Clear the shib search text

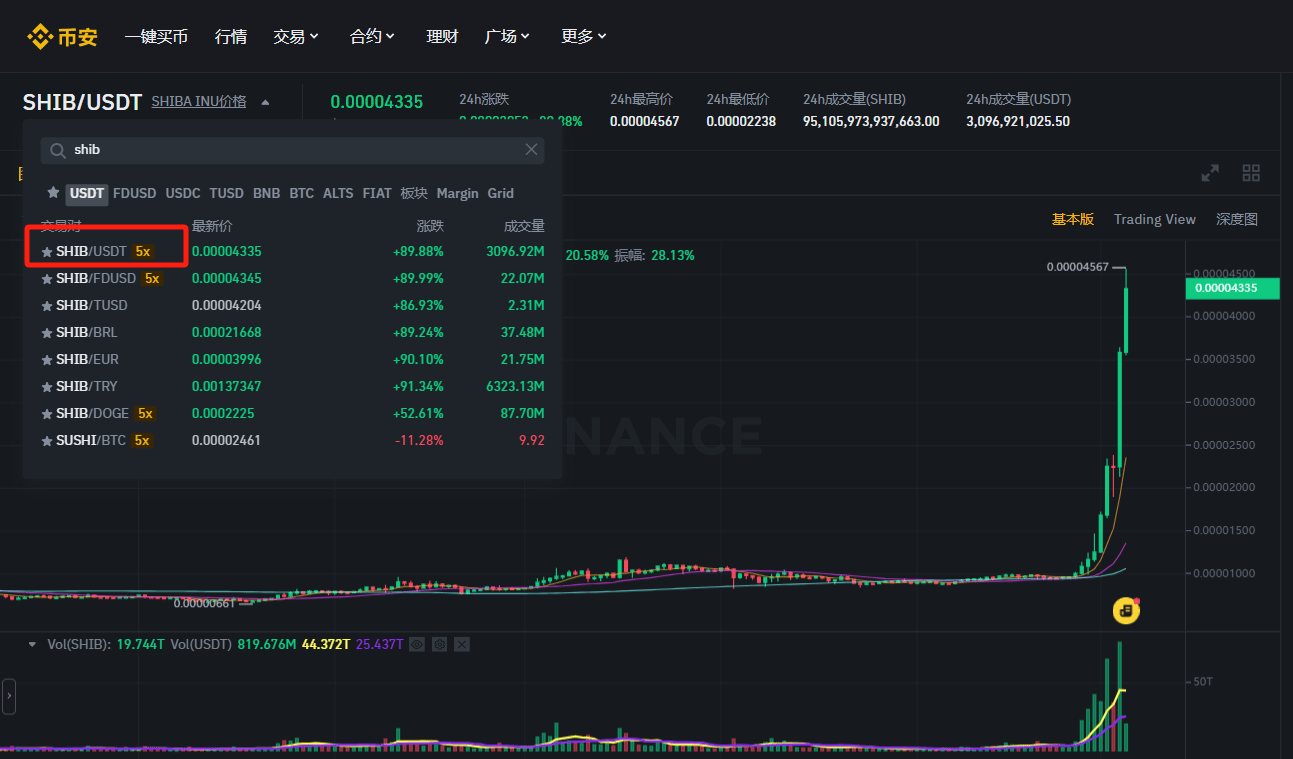(x=531, y=150)
